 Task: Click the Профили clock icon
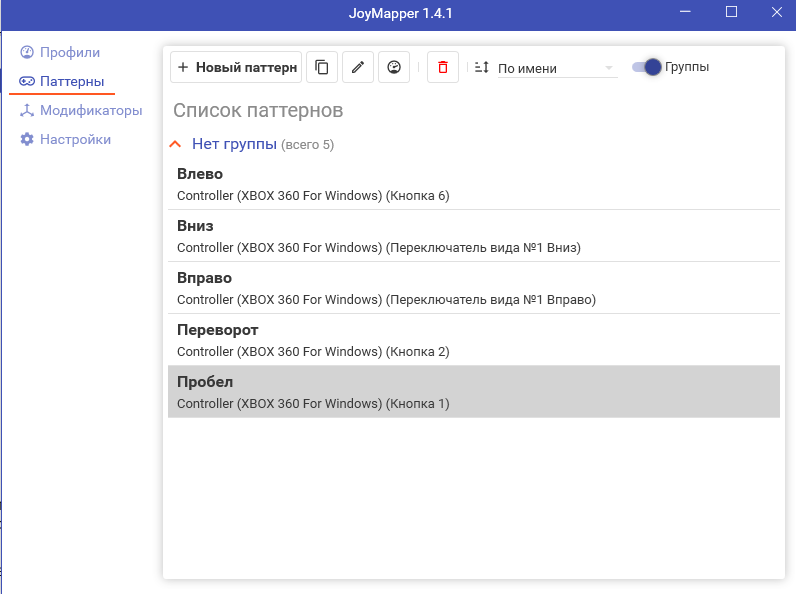(x=27, y=52)
